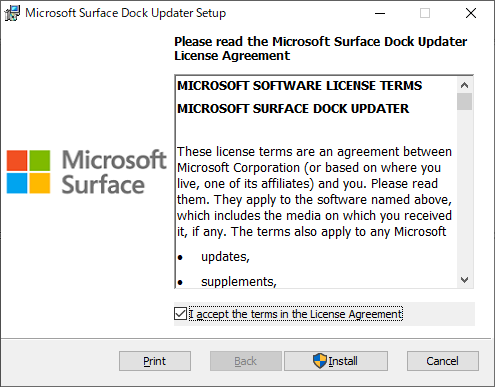
Task: Click the 'updates,' bullet item
Action: pos(225,257)
